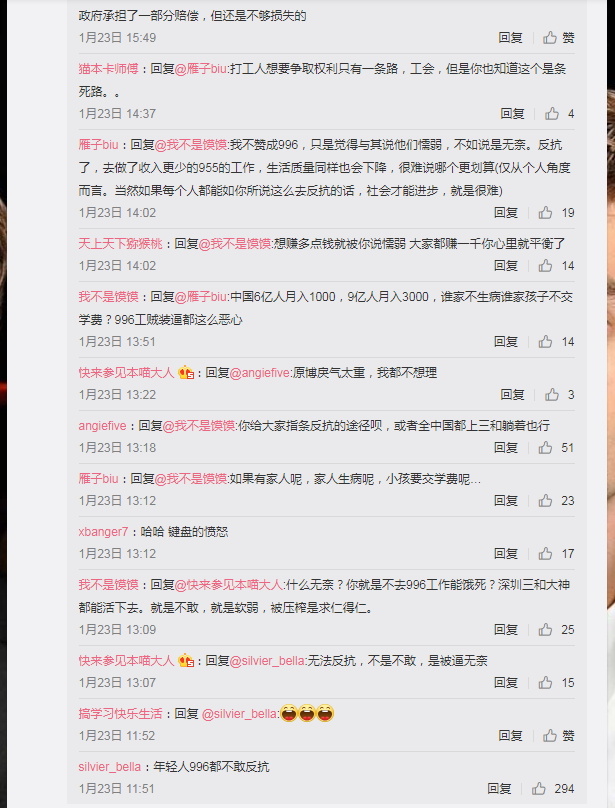
Task: Reply to 雁子biu's 13:12 comment
Action: tap(506, 501)
